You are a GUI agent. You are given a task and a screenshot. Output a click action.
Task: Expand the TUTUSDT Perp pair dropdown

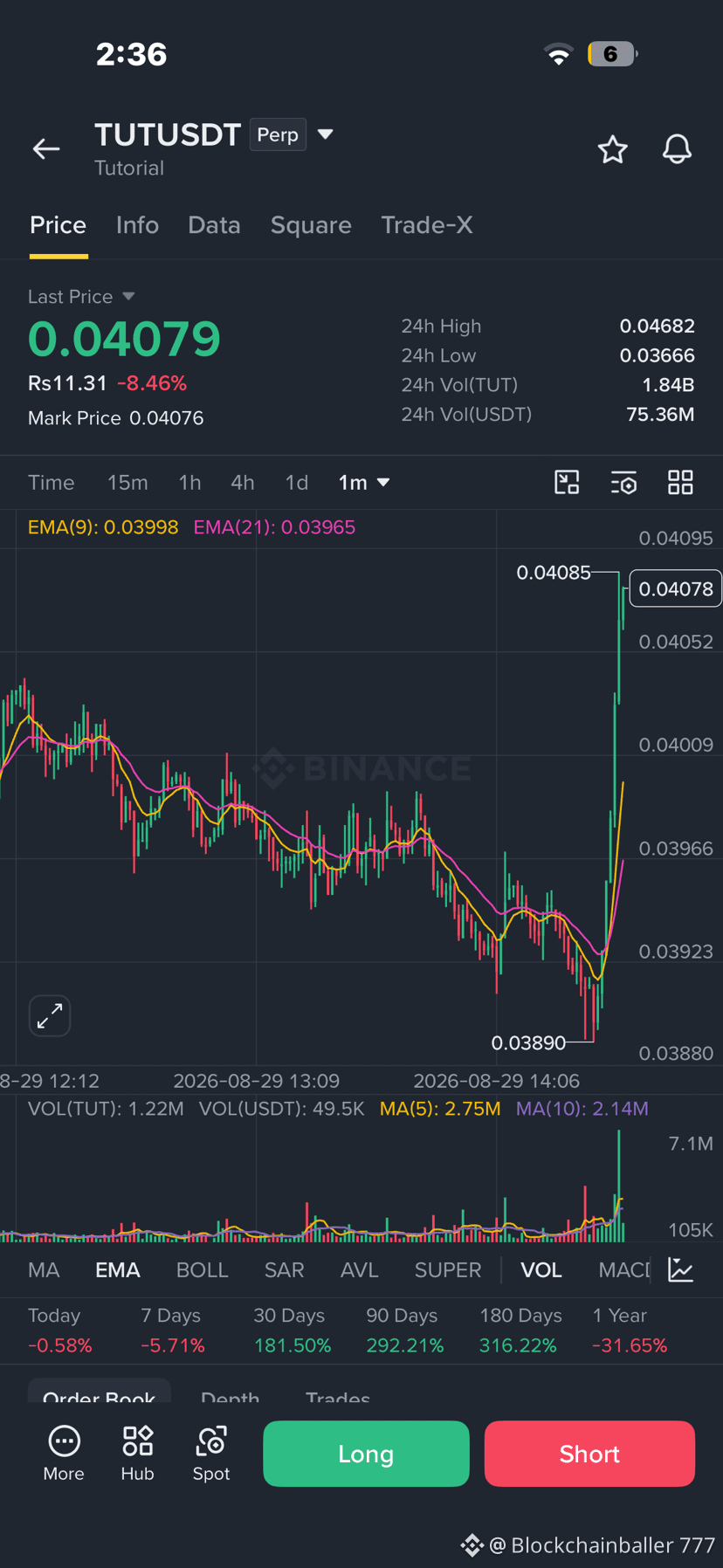pos(326,134)
